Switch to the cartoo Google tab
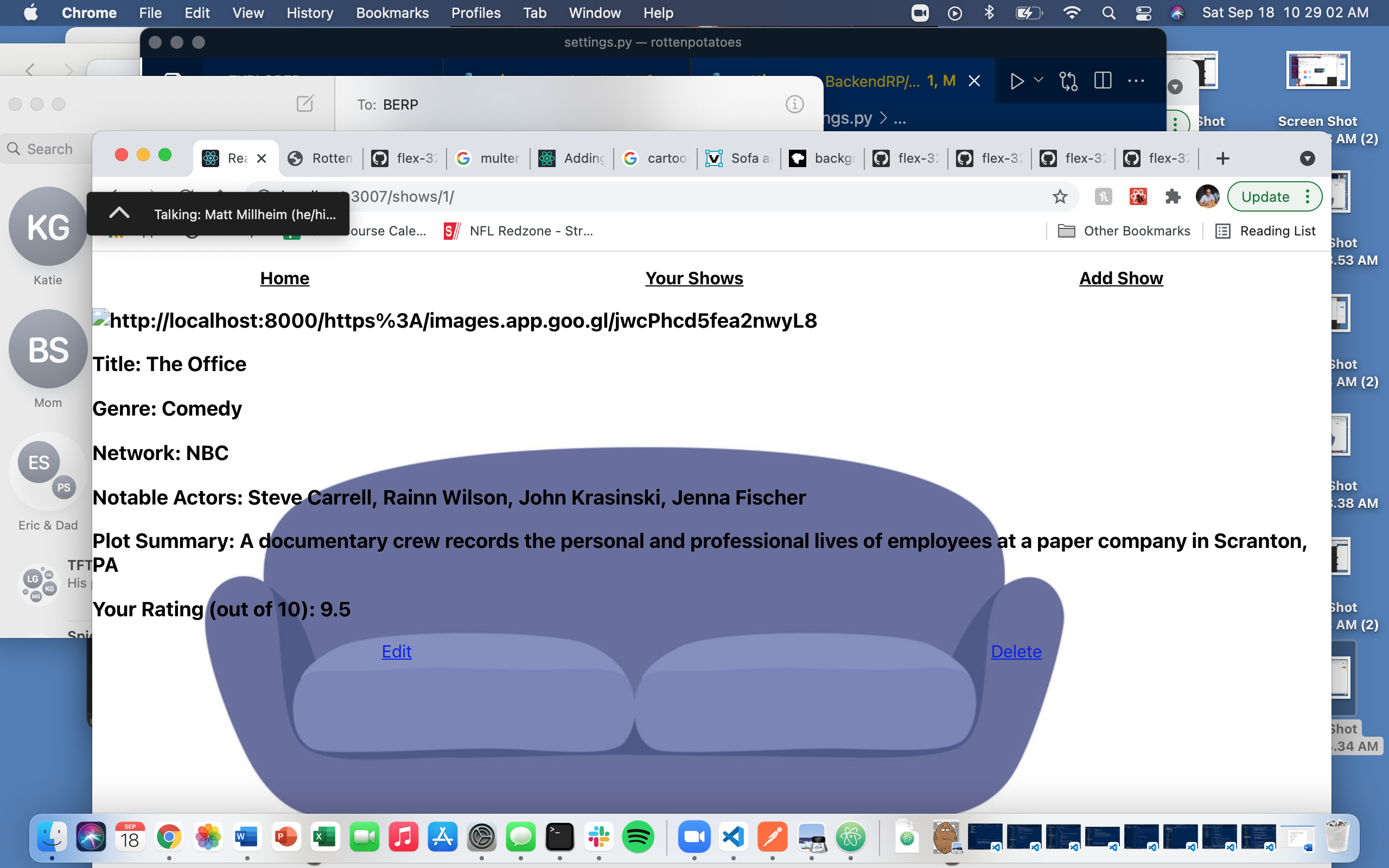 pyautogui.click(x=655, y=158)
